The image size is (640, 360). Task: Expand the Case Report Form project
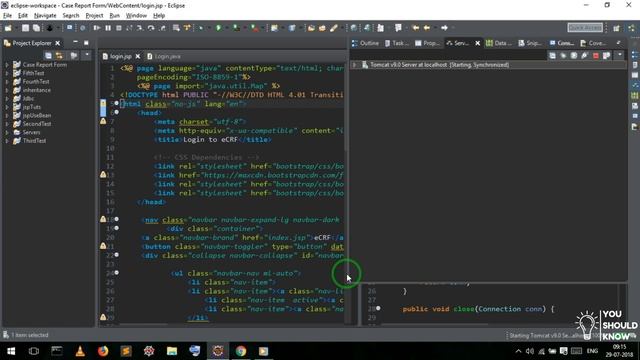(x=7, y=64)
